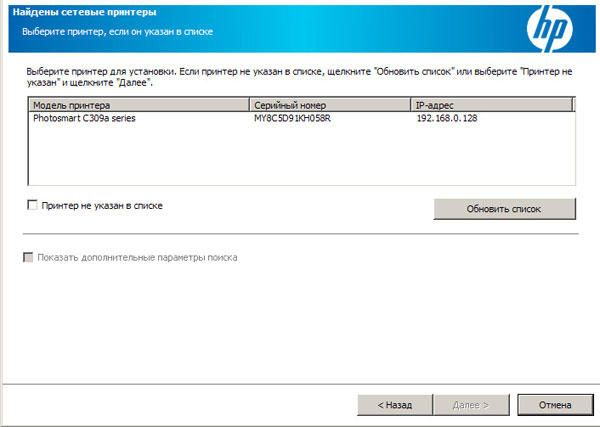Sort by 'Серийный номер' column header
The width and height of the screenshot is (600, 427).
(x=330, y=105)
